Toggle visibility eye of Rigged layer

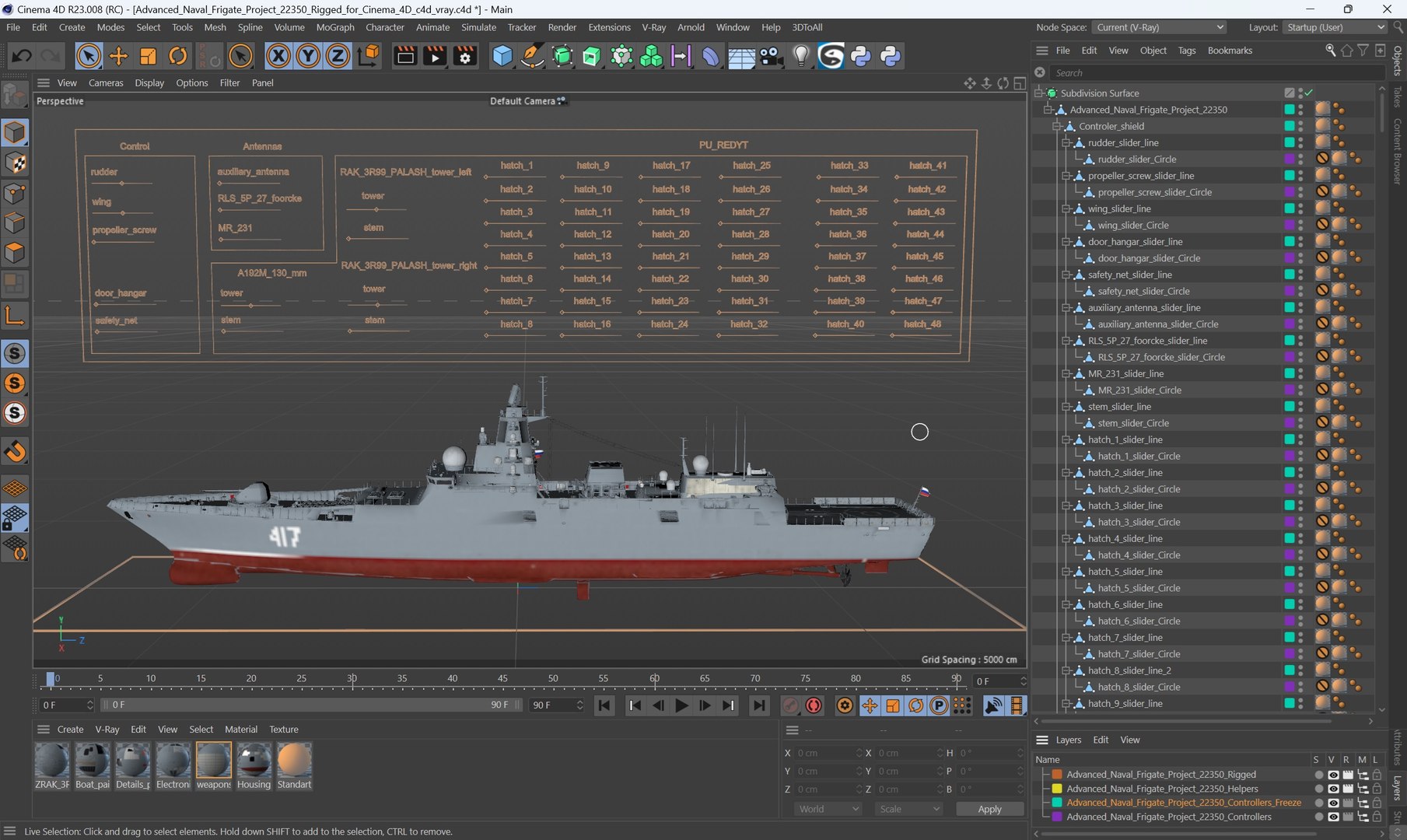point(1333,775)
